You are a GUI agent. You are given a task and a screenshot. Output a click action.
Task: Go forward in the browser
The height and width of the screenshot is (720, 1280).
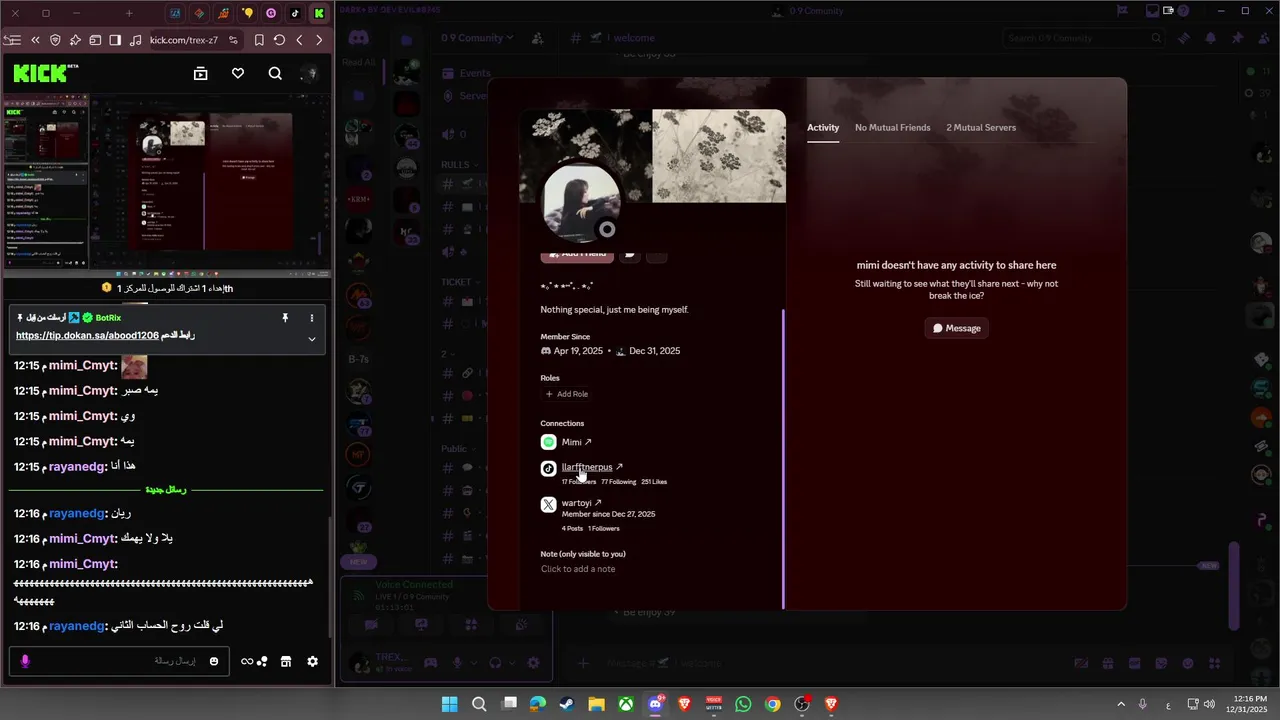(319, 40)
